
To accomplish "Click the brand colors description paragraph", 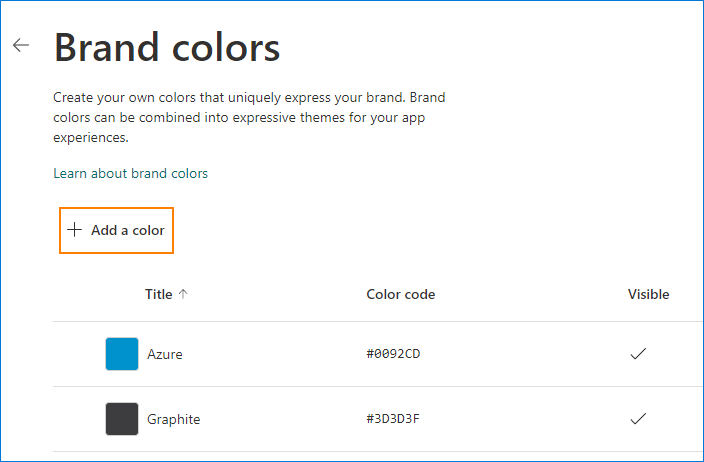I will (249, 118).
